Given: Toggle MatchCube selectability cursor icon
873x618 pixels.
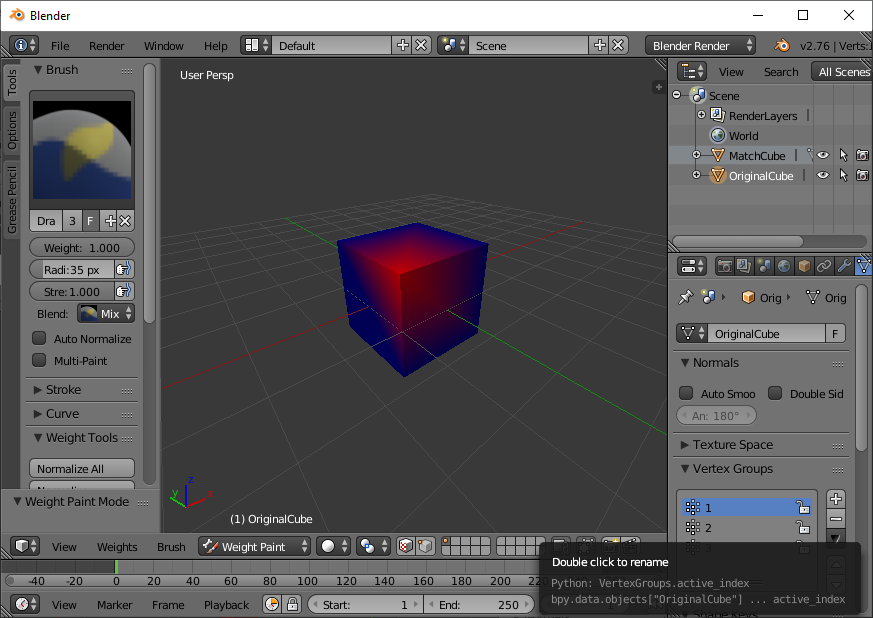Looking at the screenshot, I should pyautogui.click(x=843, y=155).
